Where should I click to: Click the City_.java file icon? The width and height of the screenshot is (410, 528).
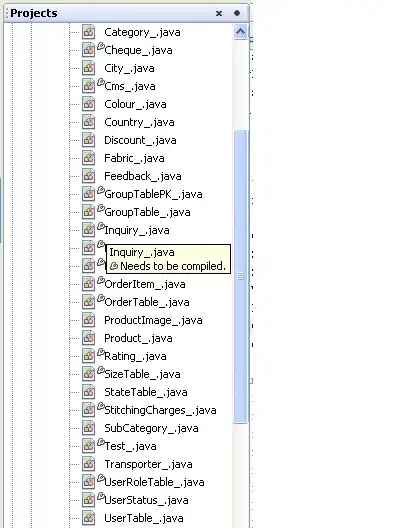point(89,68)
